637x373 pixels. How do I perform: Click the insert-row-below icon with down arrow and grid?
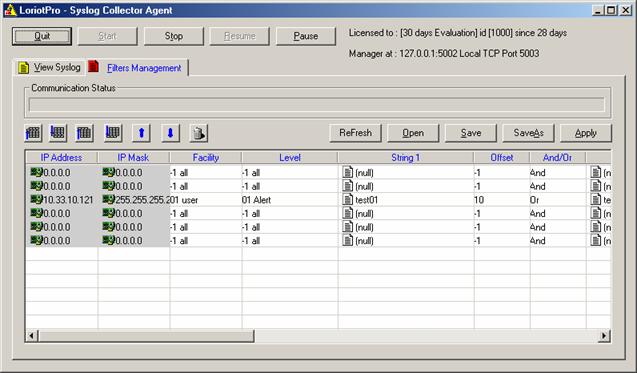(58, 133)
